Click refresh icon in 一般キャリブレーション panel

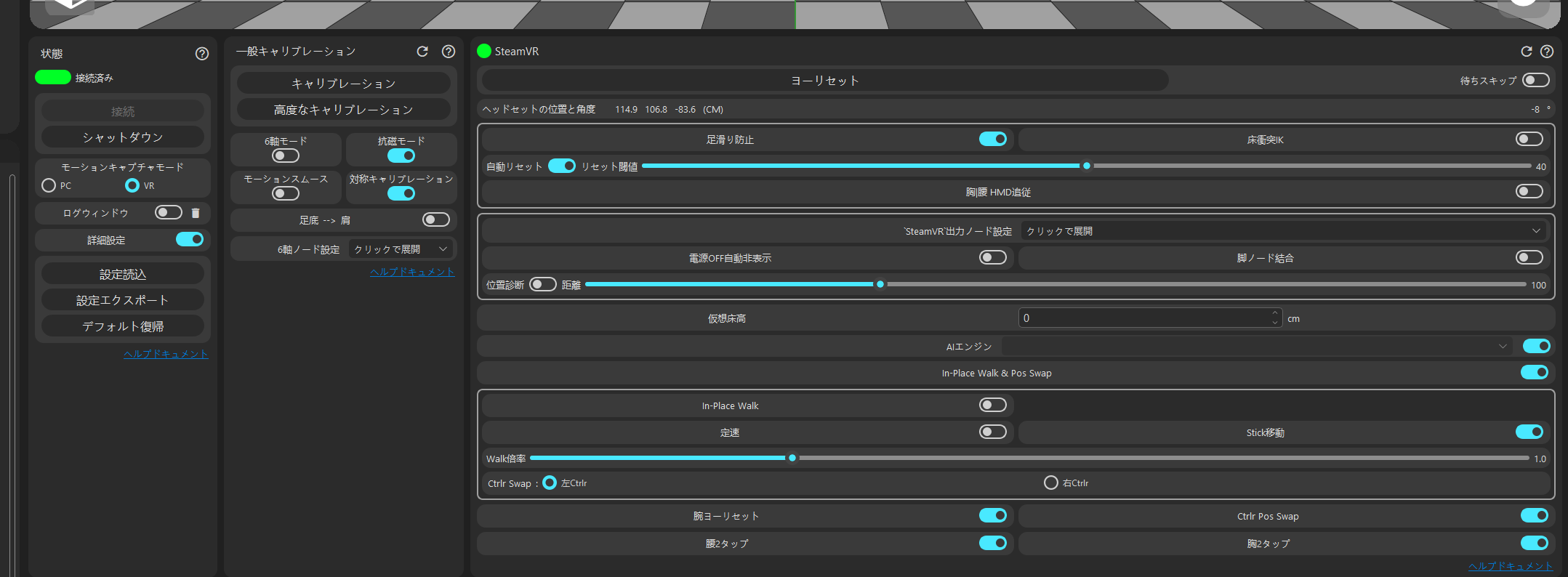tap(422, 52)
